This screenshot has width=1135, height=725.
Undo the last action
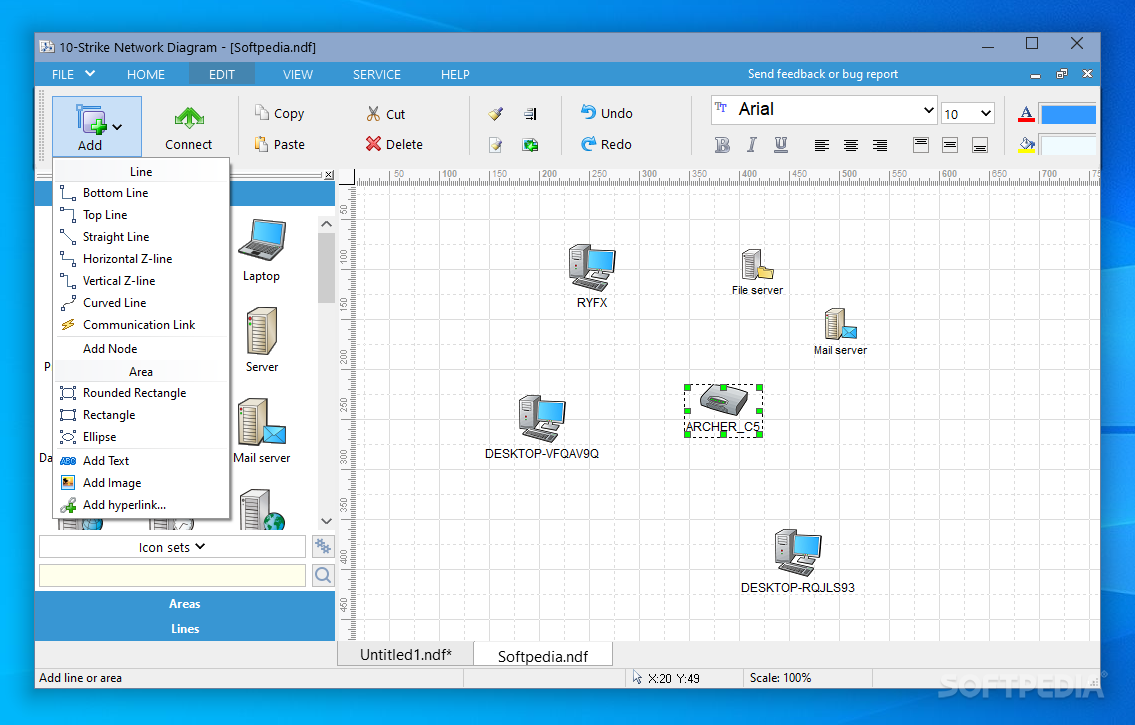(607, 114)
